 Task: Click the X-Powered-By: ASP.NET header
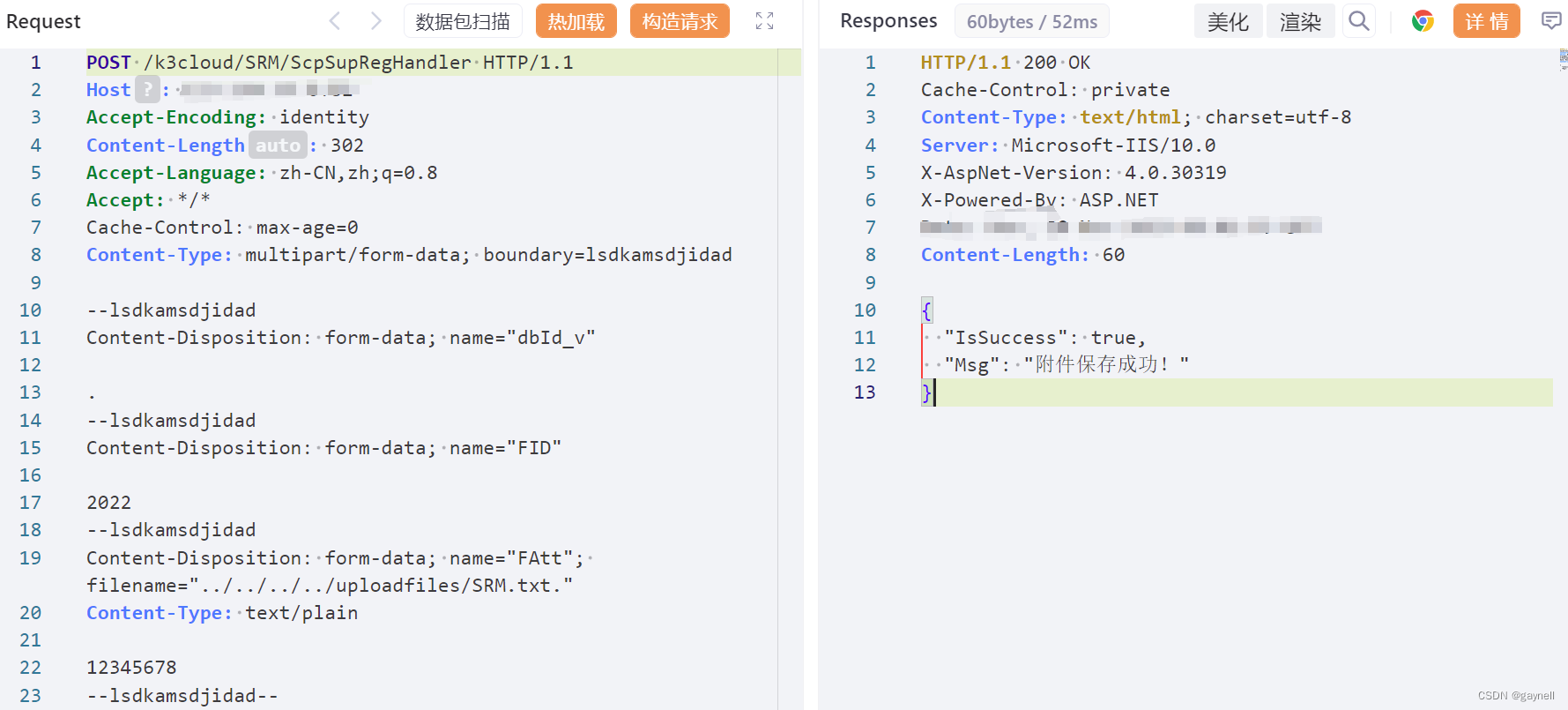click(x=1040, y=200)
